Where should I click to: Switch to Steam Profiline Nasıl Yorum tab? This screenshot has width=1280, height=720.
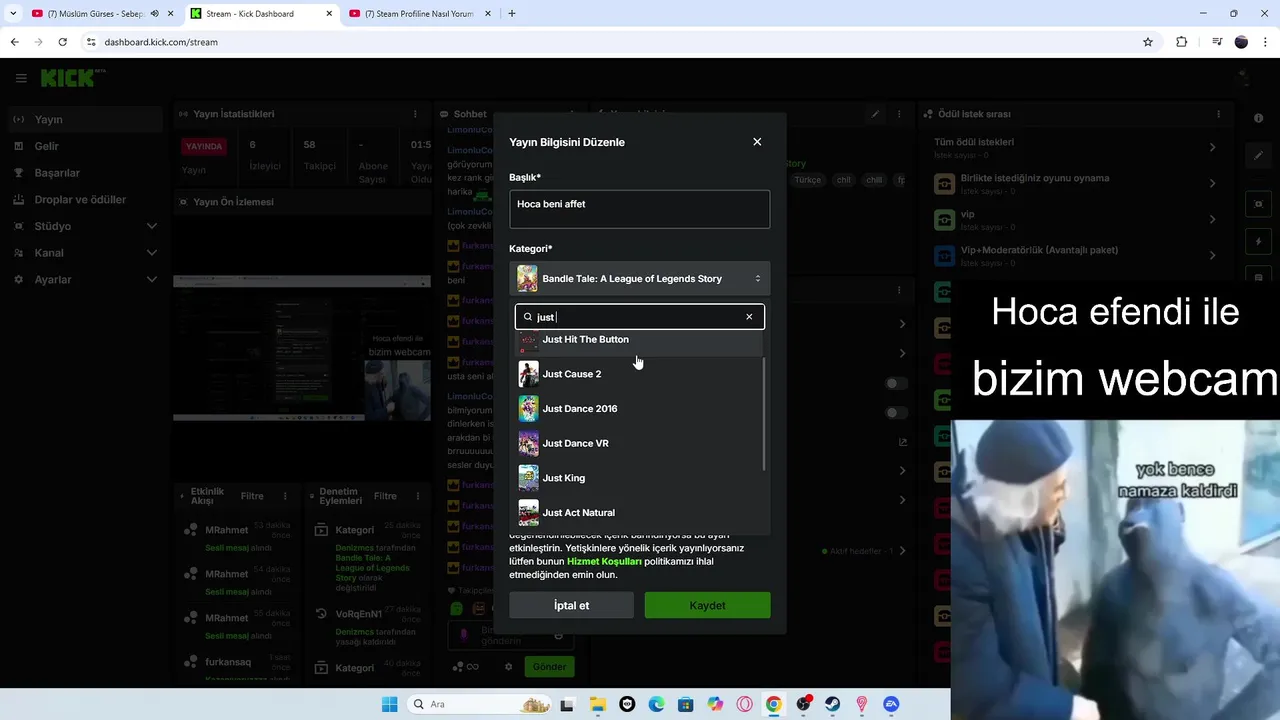click(418, 14)
